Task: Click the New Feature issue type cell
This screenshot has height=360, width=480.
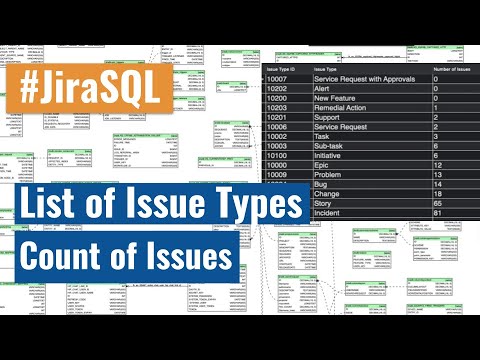Action: 335,98
